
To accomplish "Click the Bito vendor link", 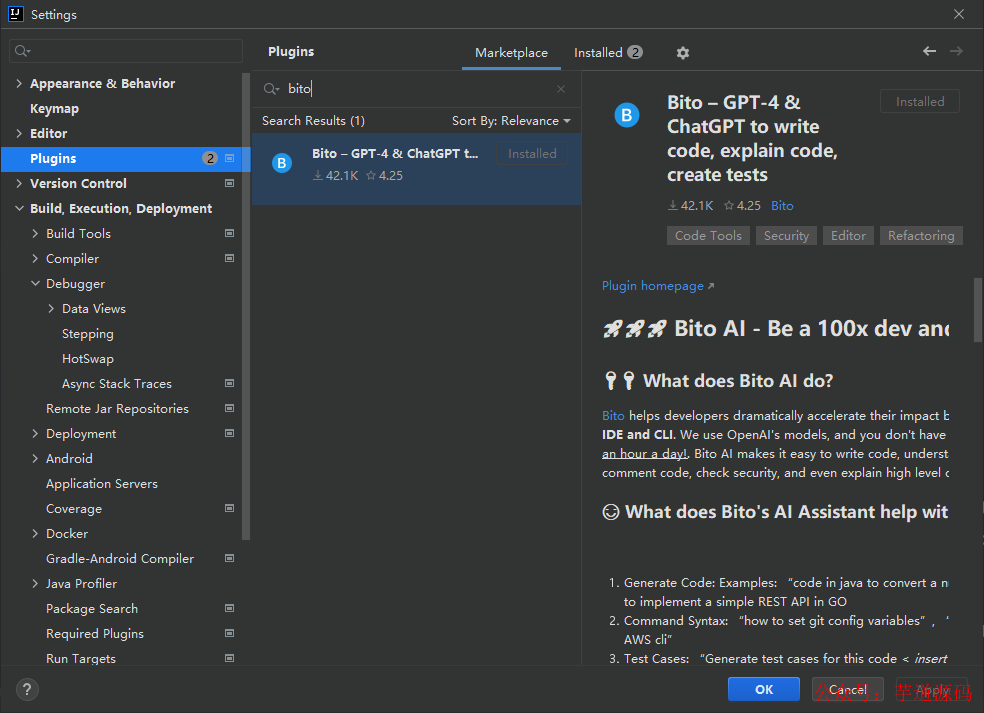I will tap(782, 206).
